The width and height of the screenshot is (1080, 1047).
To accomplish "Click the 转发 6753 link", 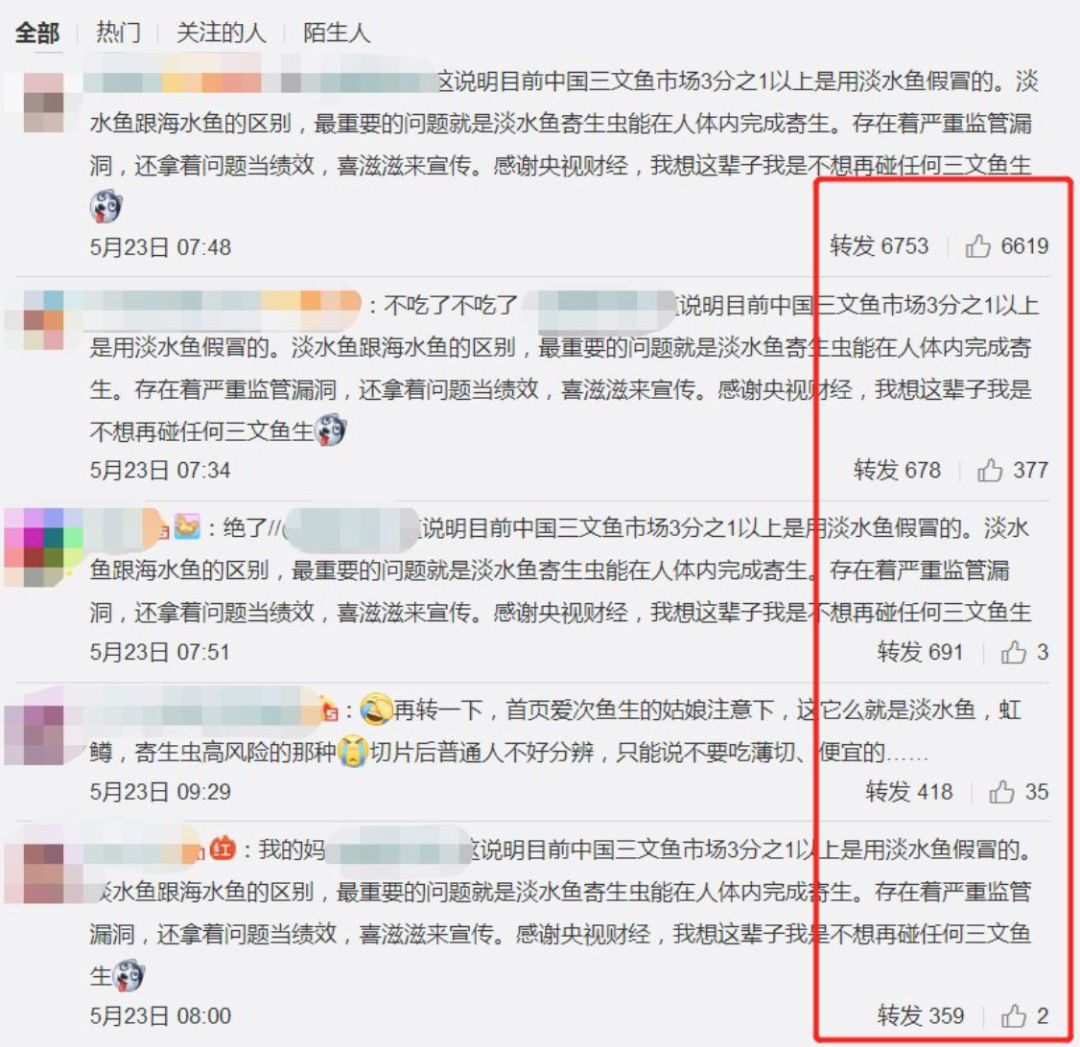I will pos(880,246).
